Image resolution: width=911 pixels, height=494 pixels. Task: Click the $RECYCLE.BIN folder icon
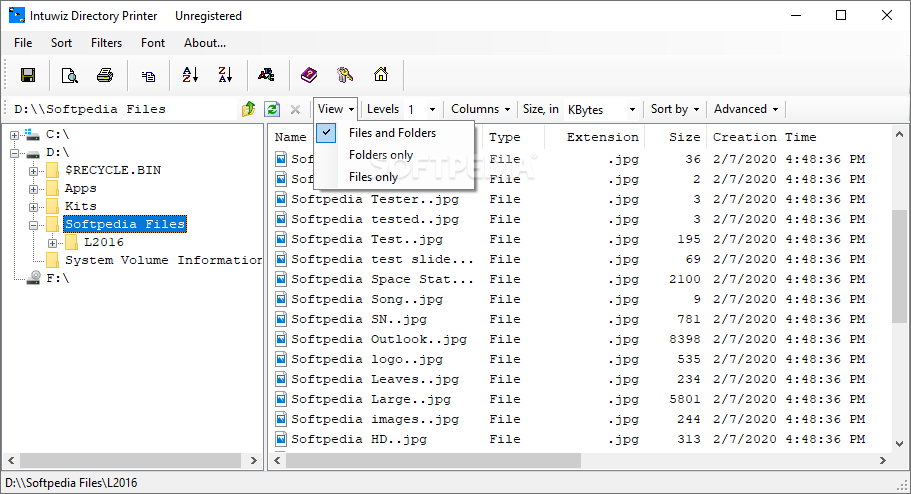[x=52, y=170]
